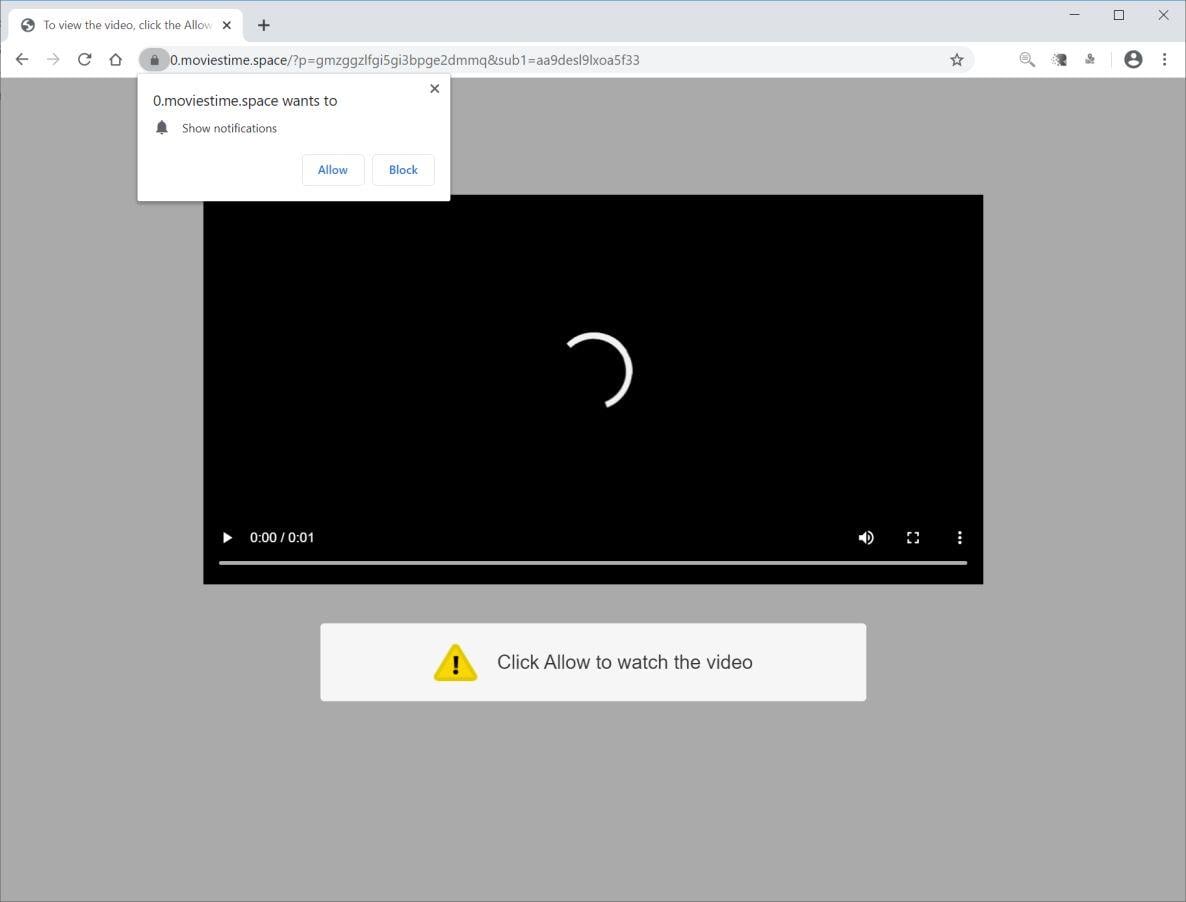Open a new browser tab
Image resolution: width=1186 pixels, height=902 pixels.
(263, 24)
